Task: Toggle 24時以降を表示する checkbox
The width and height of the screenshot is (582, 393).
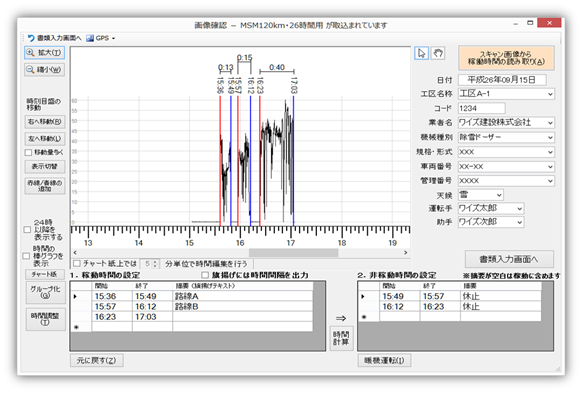Action: tap(27, 230)
